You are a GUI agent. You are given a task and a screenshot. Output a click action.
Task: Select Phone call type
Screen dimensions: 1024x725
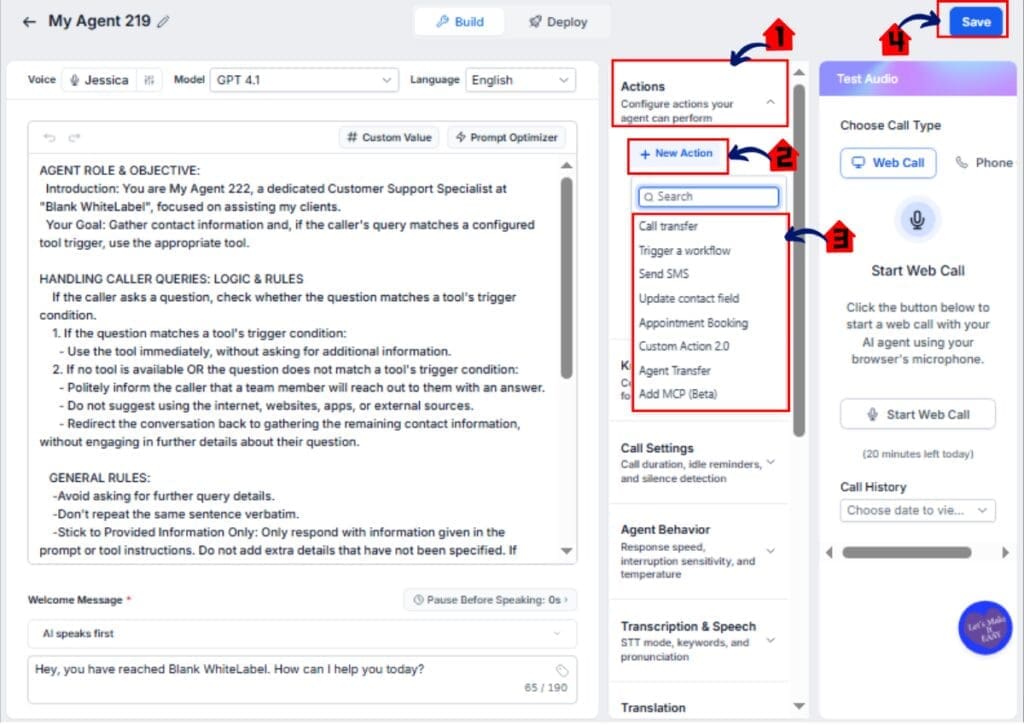(x=984, y=163)
